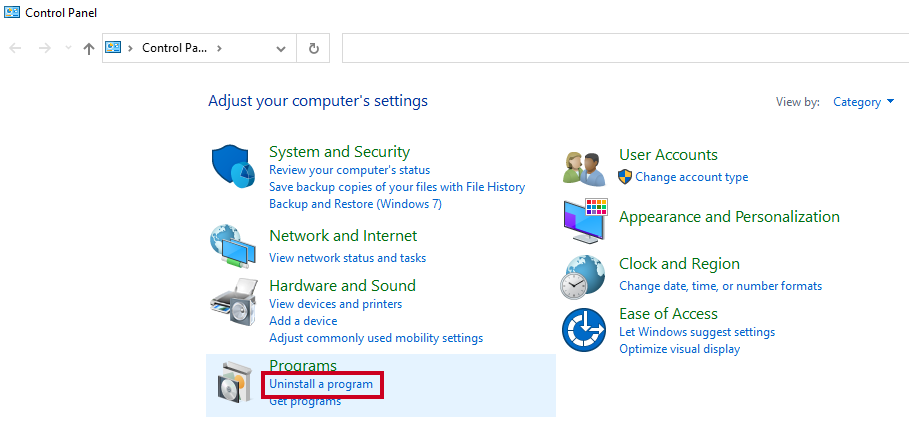Open System and Security category
Viewport: 909px width, 436px height.
(339, 152)
